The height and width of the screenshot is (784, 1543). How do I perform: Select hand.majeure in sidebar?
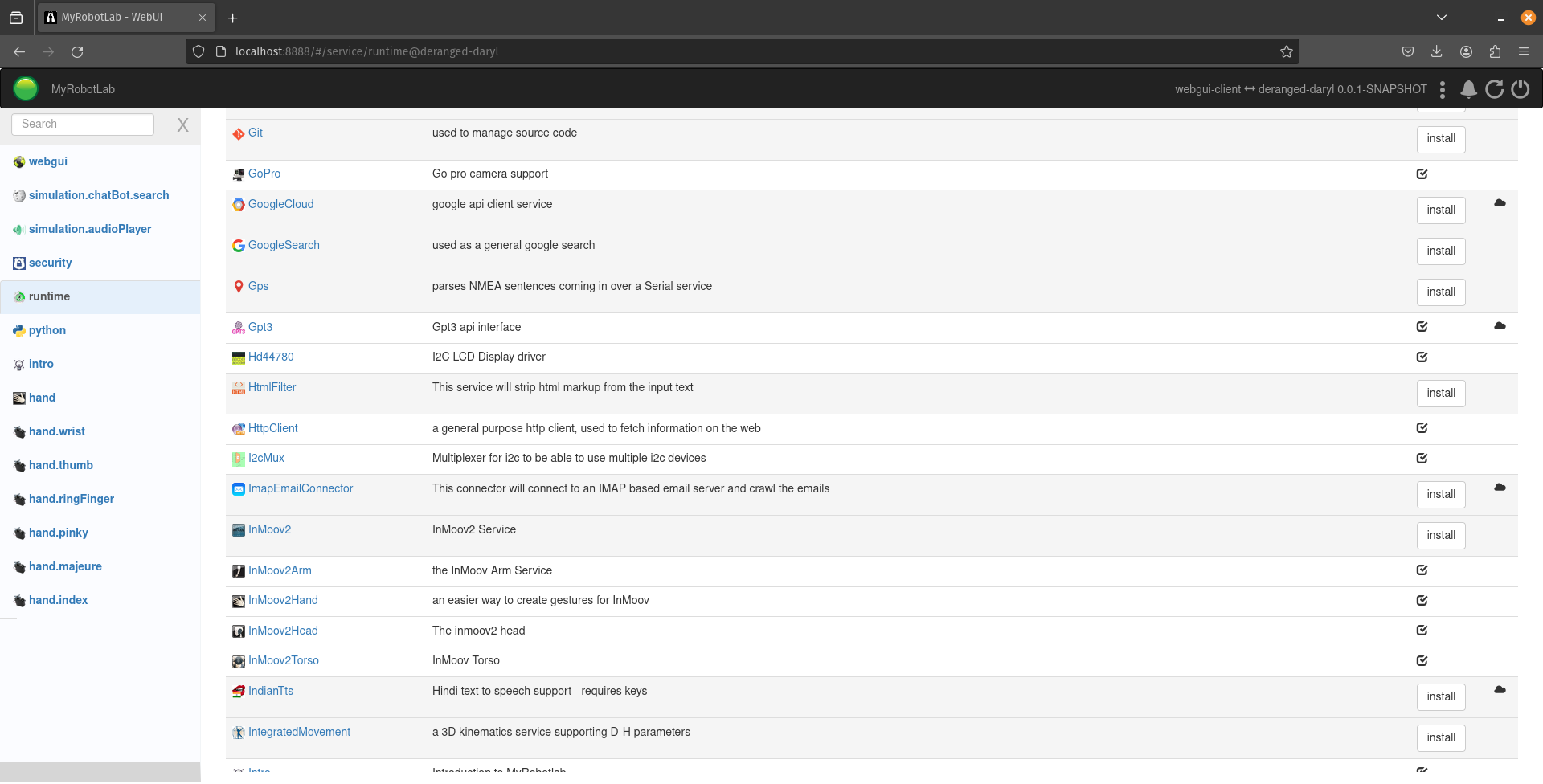tap(65, 566)
